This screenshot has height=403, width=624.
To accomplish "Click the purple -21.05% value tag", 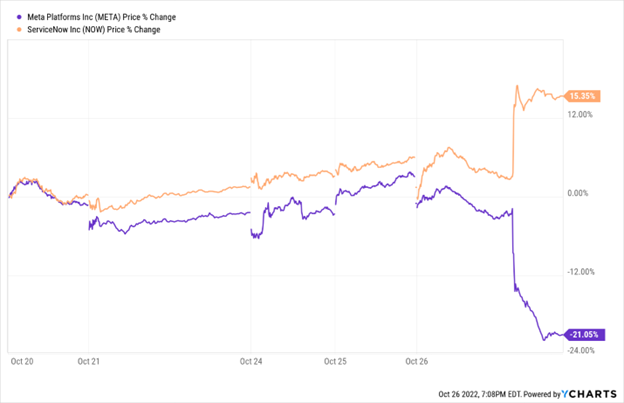I will [581, 334].
